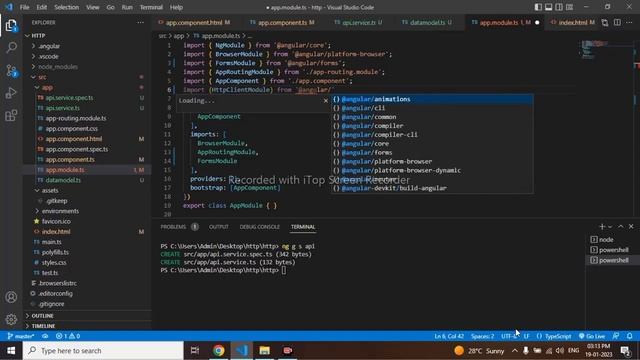This screenshot has height=360, width=640.
Task: Expand the .angular folder
Action: point(49,46)
